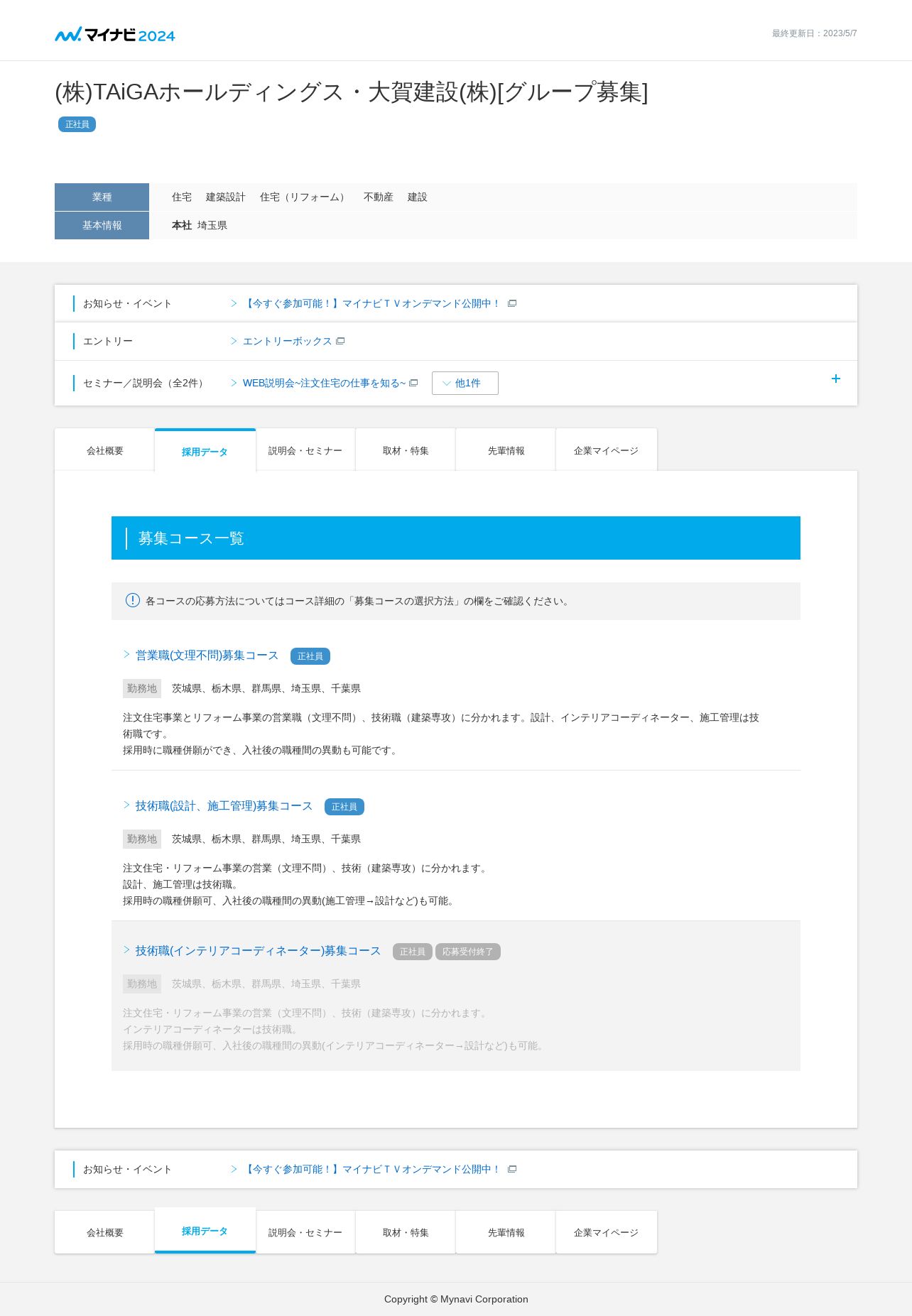
Task: Open the bottom 企業マイページ tab
Action: (607, 1232)
